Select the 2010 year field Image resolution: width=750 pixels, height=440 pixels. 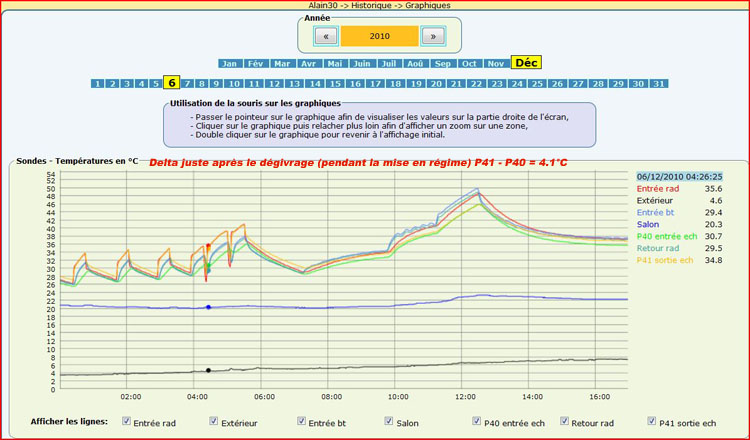coord(379,36)
